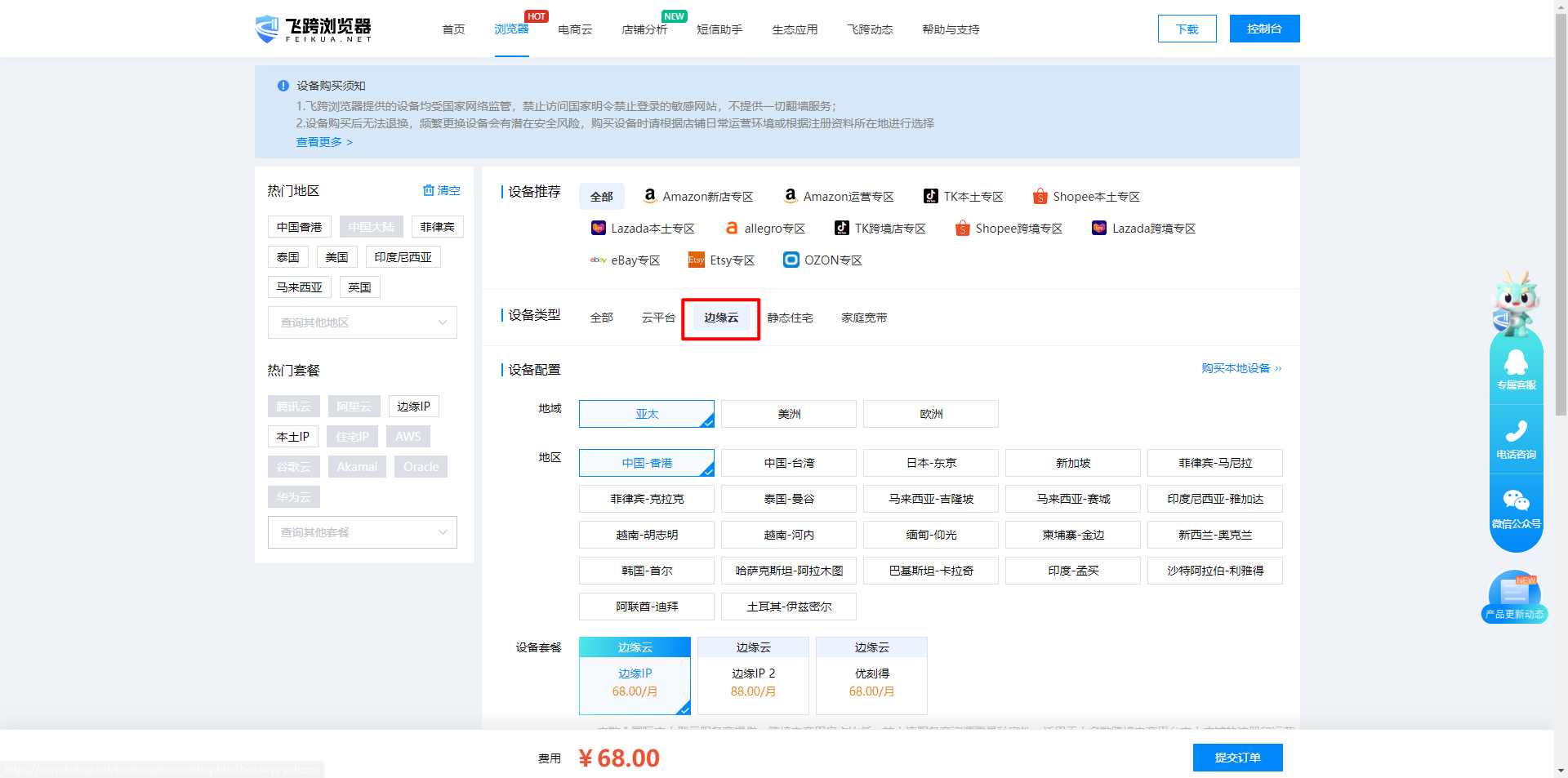Select the OZON专区 icon
1568x778 pixels.
tap(791, 260)
